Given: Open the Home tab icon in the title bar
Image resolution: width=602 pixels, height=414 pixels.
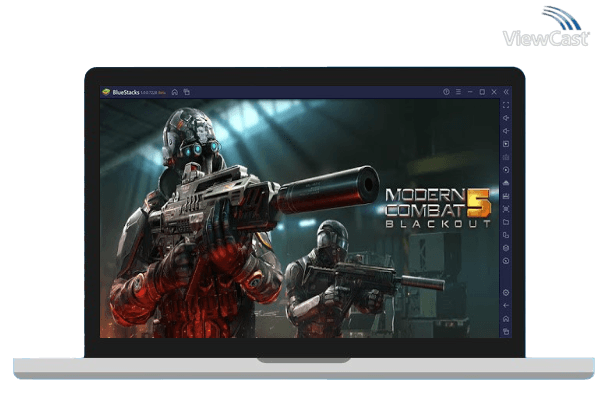Looking at the screenshot, I should (x=175, y=92).
